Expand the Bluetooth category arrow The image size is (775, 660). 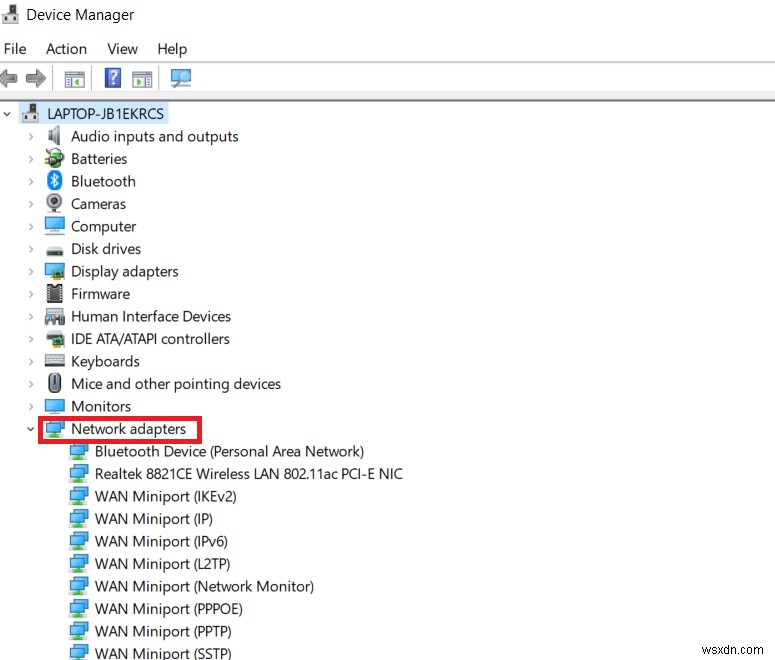pos(31,181)
